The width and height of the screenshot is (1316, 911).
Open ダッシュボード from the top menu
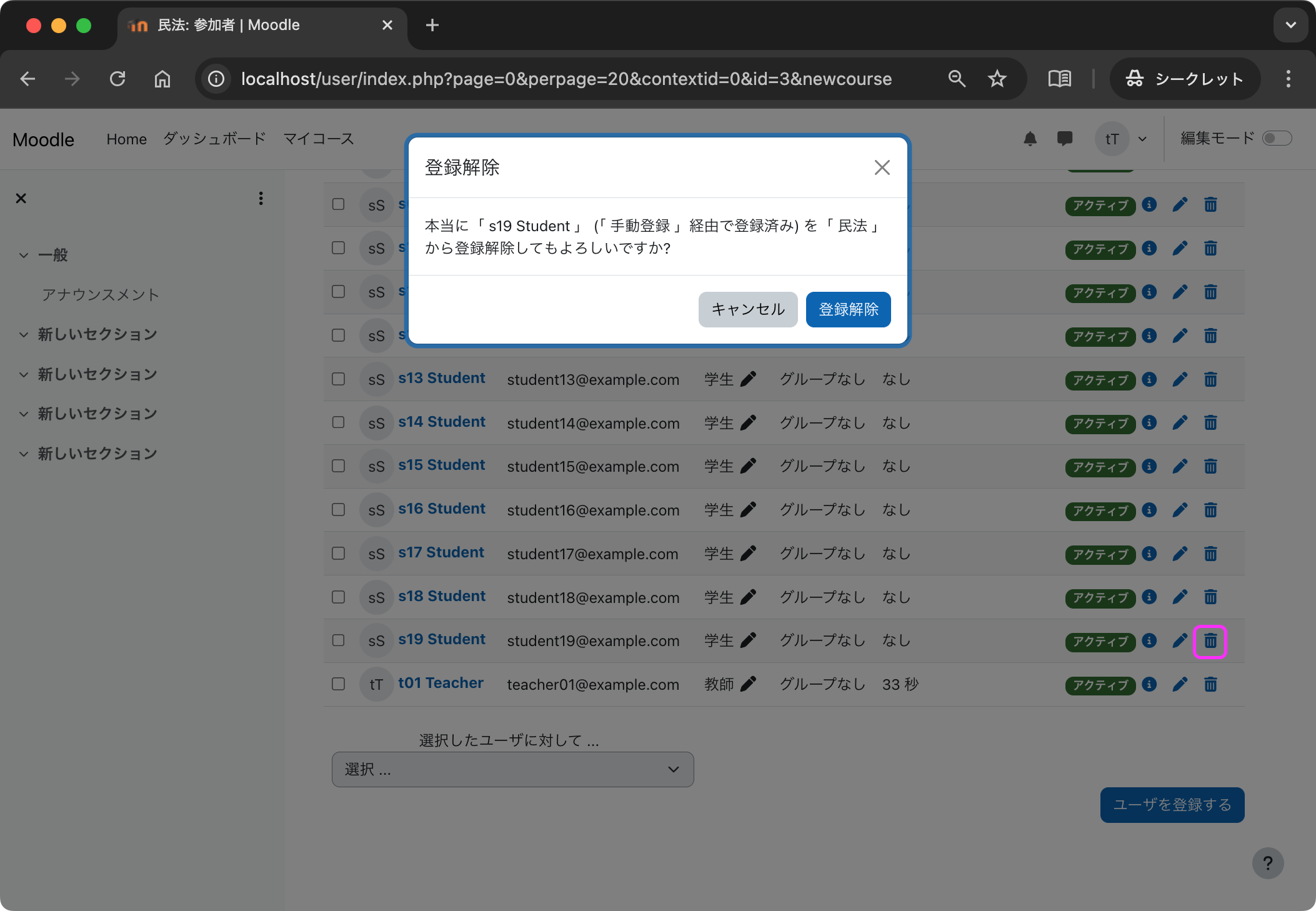(x=213, y=139)
